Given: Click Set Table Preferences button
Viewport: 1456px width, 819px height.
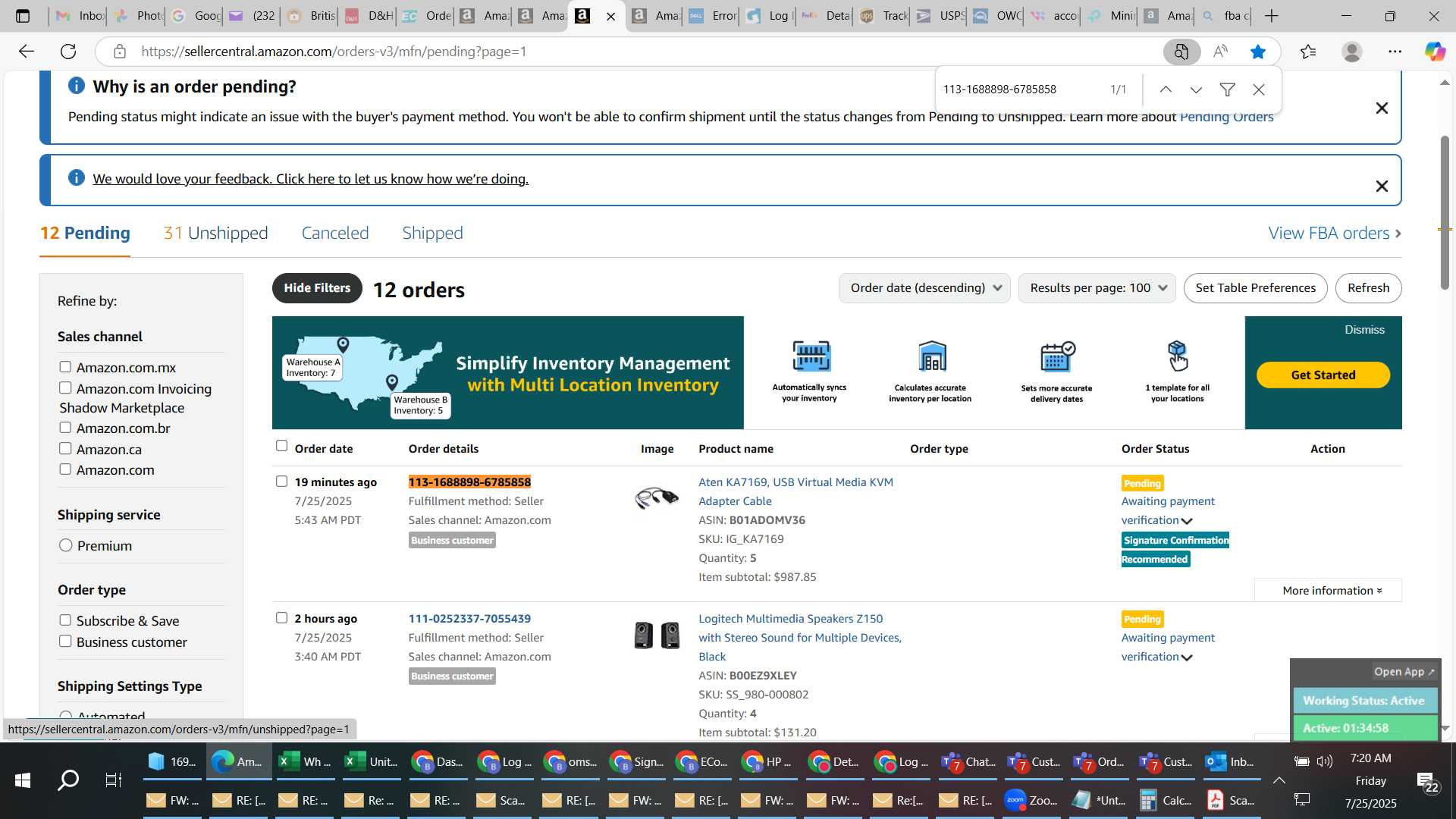Looking at the screenshot, I should coord(1255,288).
